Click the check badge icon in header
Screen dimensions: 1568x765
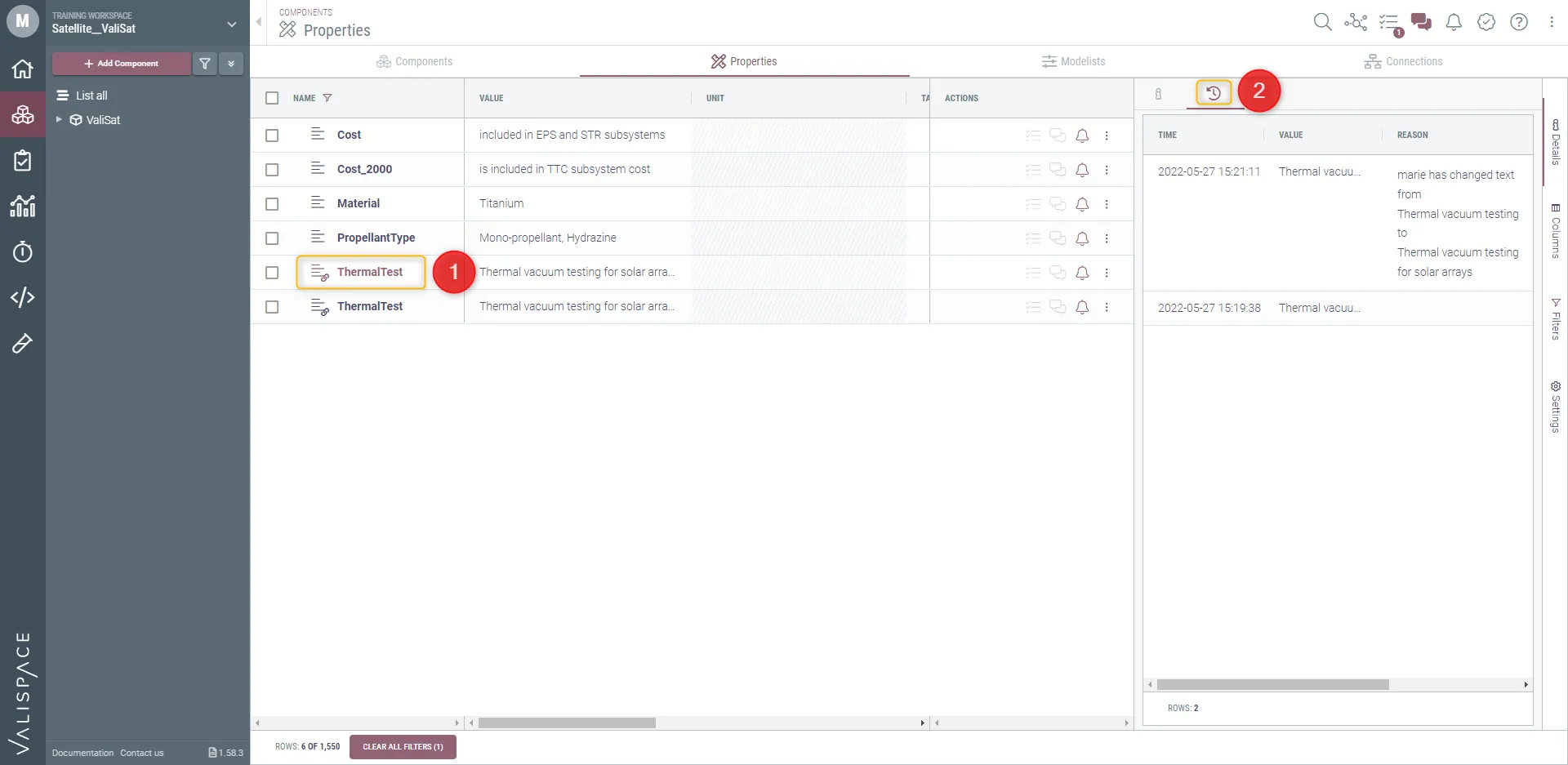(x=1486, y=22)
